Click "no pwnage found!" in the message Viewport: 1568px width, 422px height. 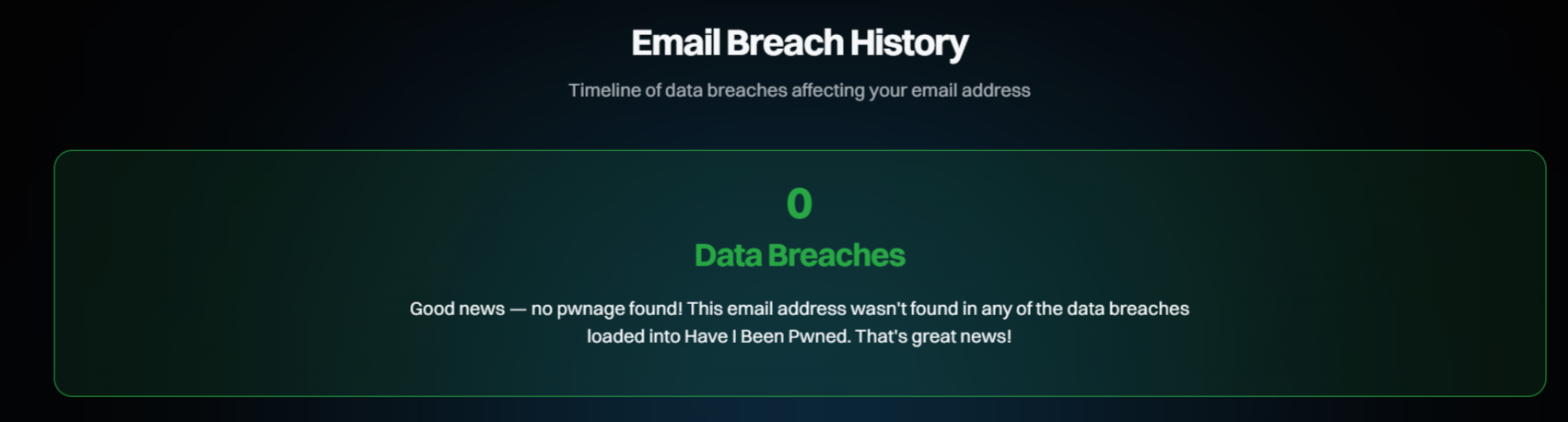click(606, 309)
